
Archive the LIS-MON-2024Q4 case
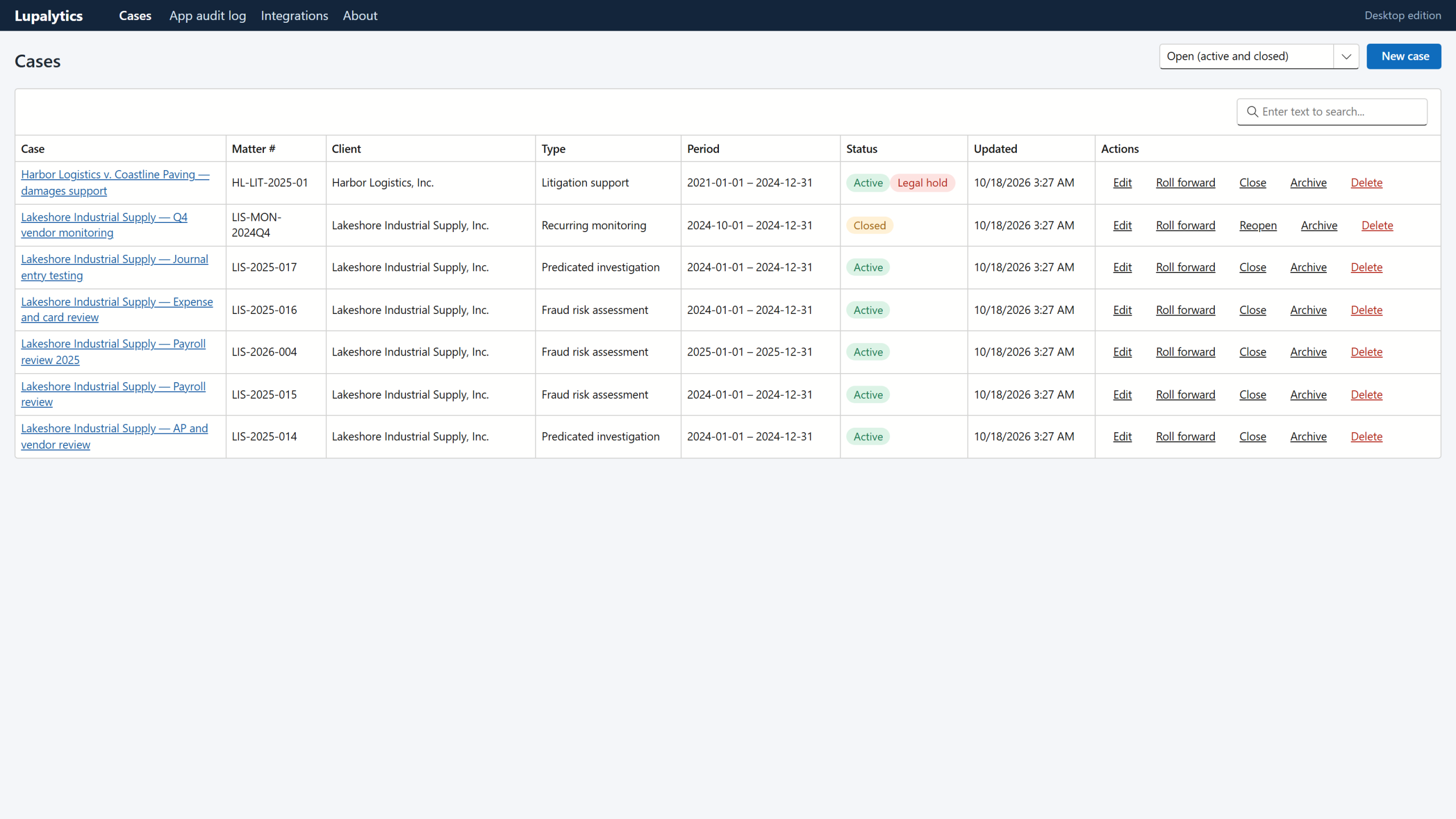(1319, 225)
